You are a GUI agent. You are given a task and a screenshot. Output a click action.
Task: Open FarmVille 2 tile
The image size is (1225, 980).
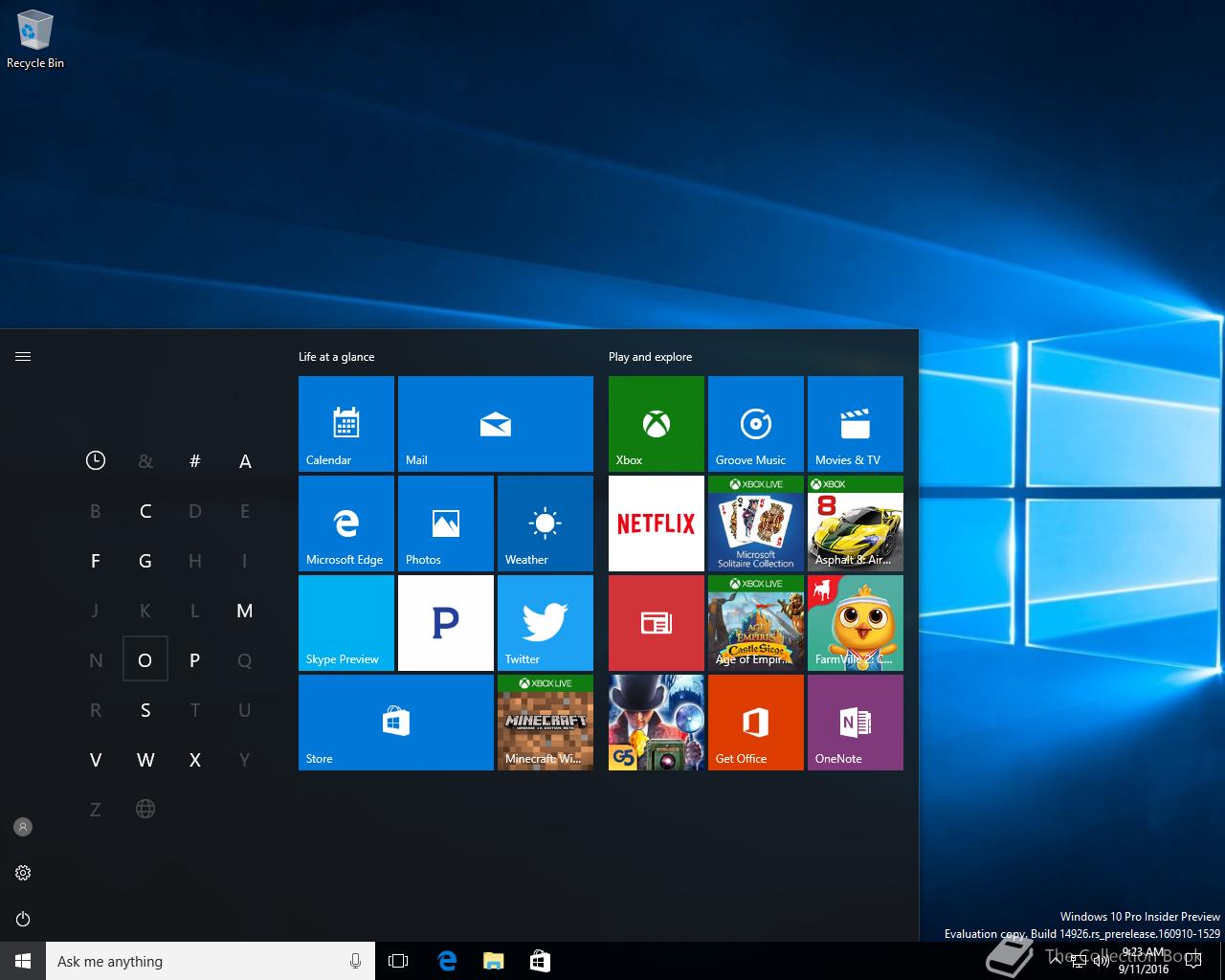click(856, 623)
